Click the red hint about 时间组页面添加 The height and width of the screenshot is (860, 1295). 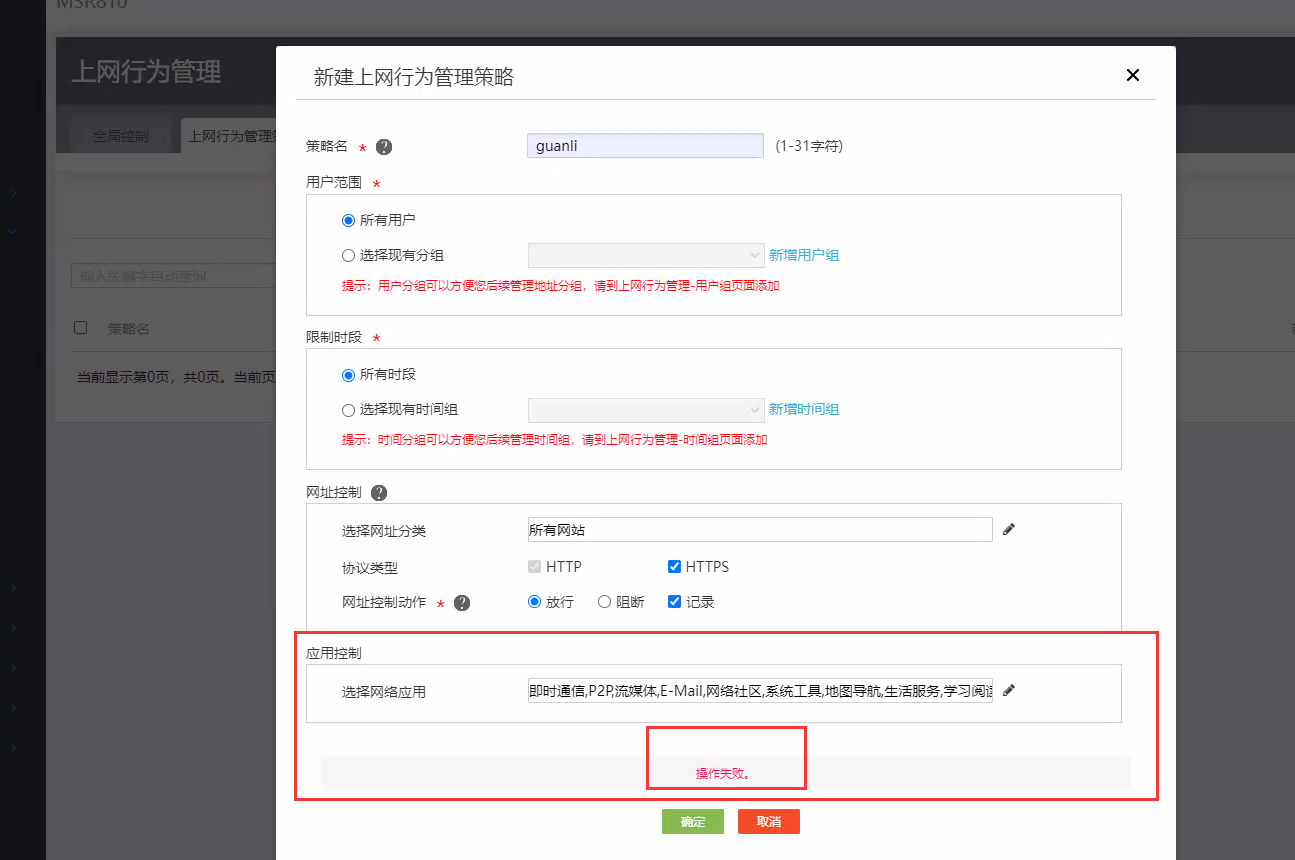point(555,440)
